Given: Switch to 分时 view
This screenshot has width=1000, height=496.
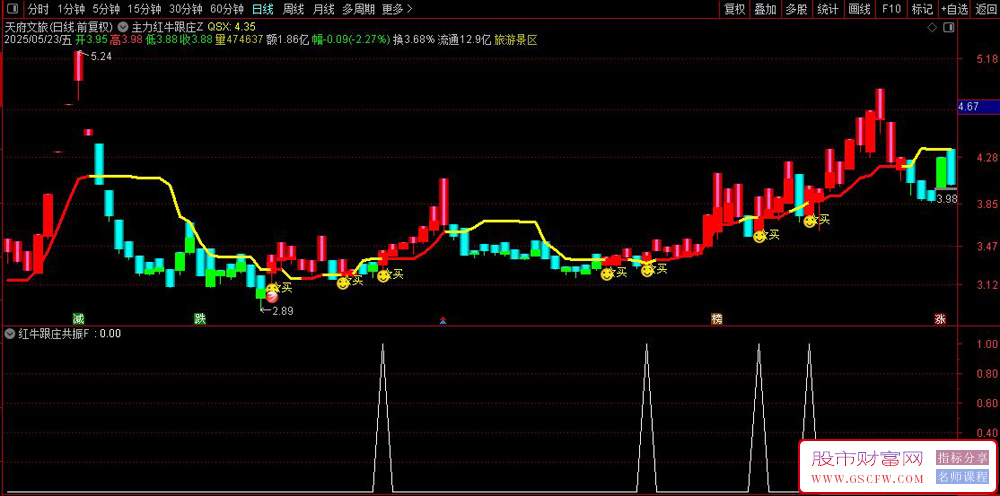Looking at the screenshot, I should tap(38, 9).
